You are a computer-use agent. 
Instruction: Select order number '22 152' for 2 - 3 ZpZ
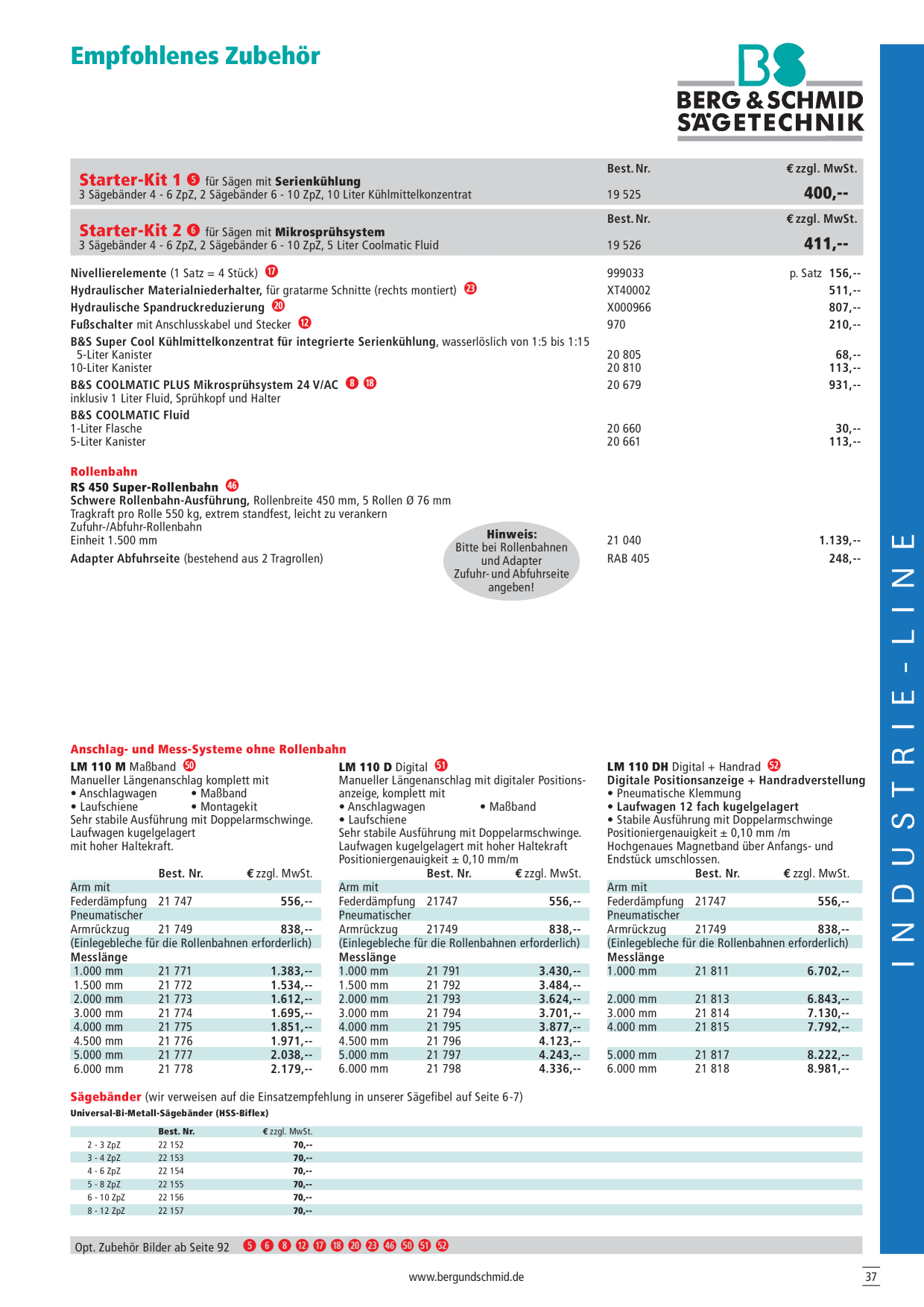pos(171,1145)
